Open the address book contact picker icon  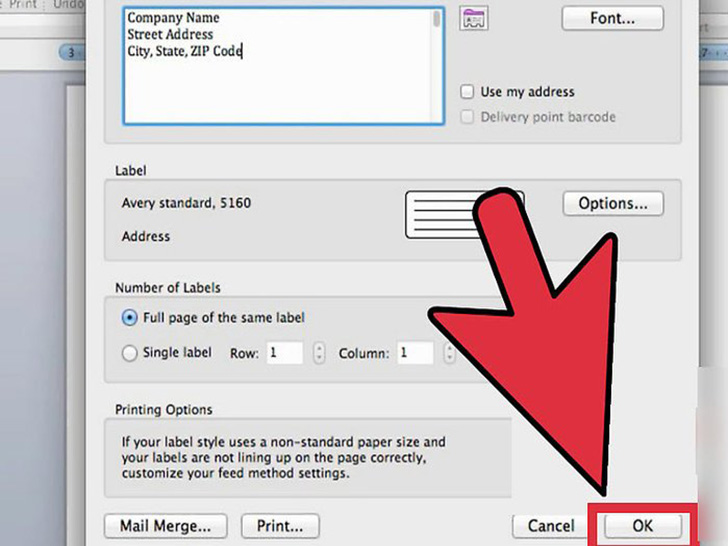pyautogui.click(x=474, y=19)
